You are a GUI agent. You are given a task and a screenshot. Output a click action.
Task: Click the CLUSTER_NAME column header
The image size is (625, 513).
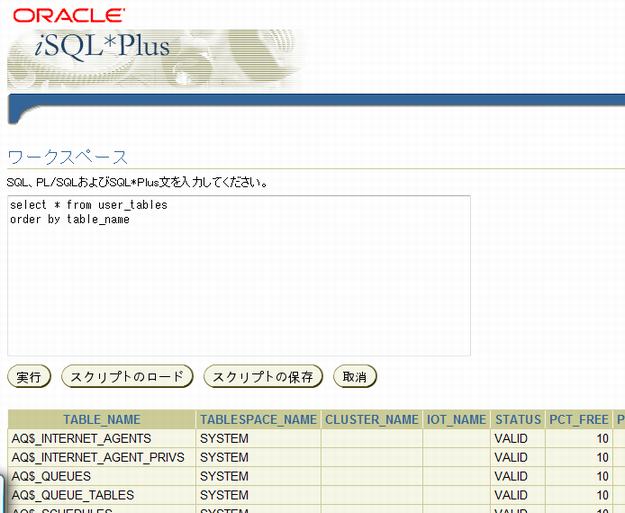pos(371,419)
